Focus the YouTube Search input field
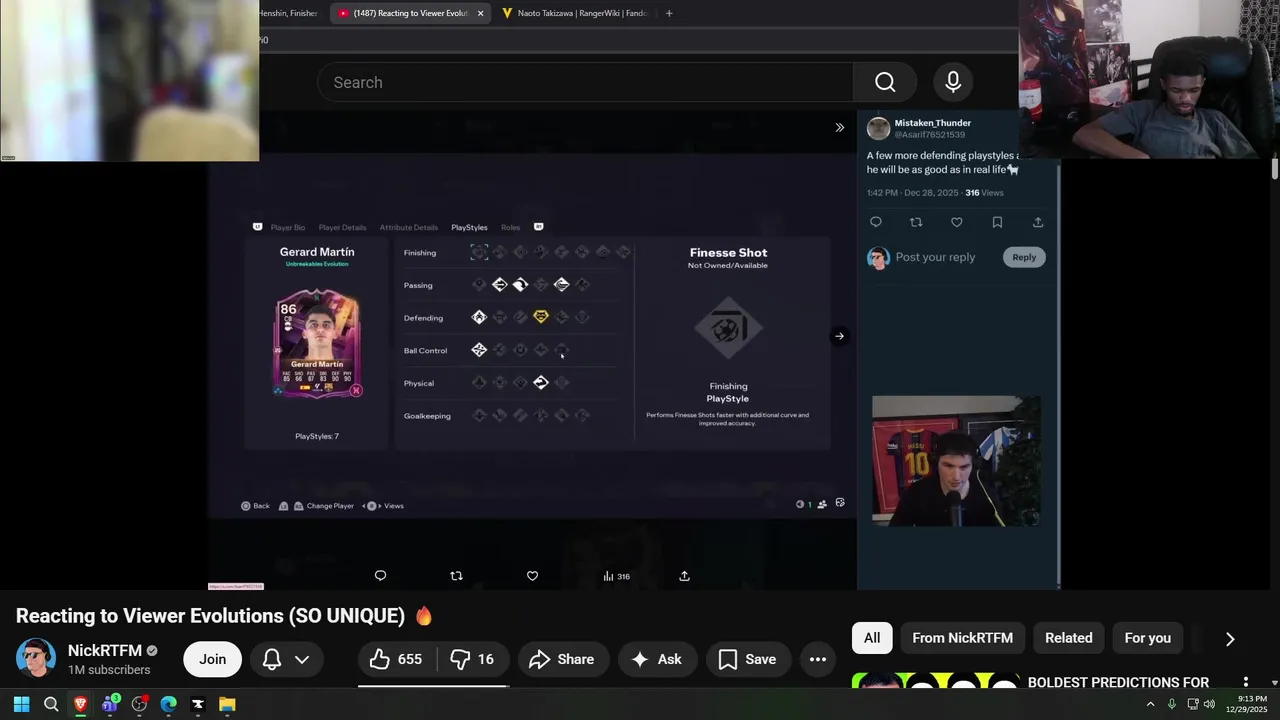Viewport: 1280px width, 720px height. click(585, 82)
